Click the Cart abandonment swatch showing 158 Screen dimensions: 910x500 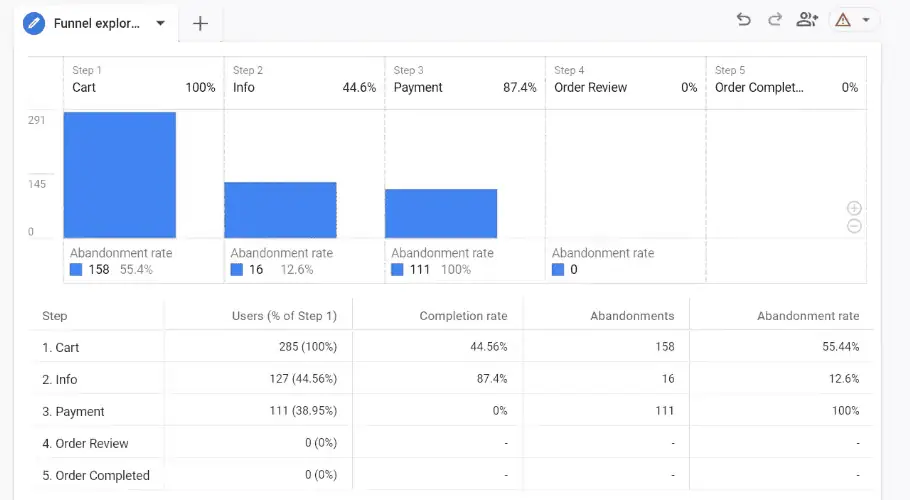pos(76,270)
